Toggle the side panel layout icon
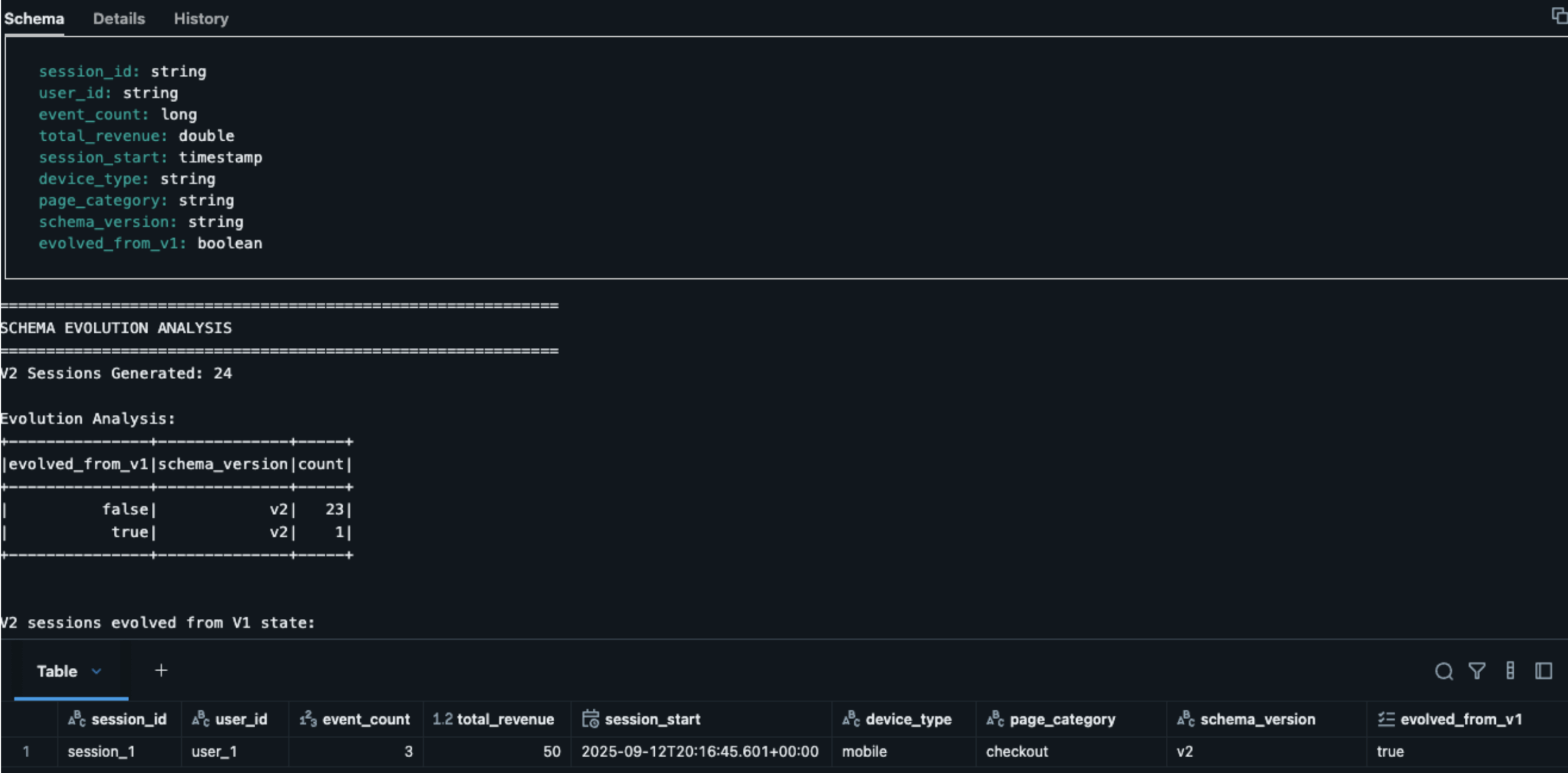The width and height of the screenshot is (1568, 773). 1543,671
